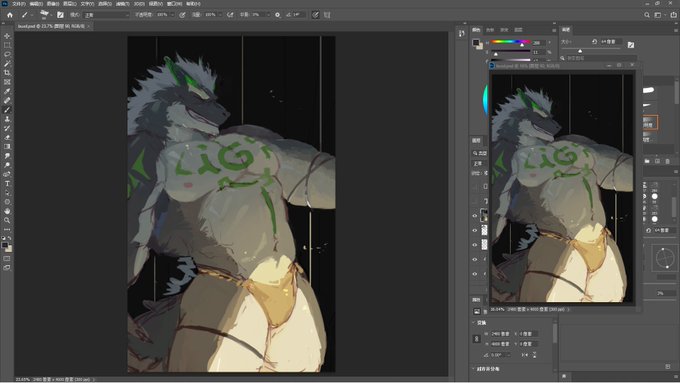Click the share icon at top right
The height and width of the screenshot is (383, 680).
coord(673,15)
